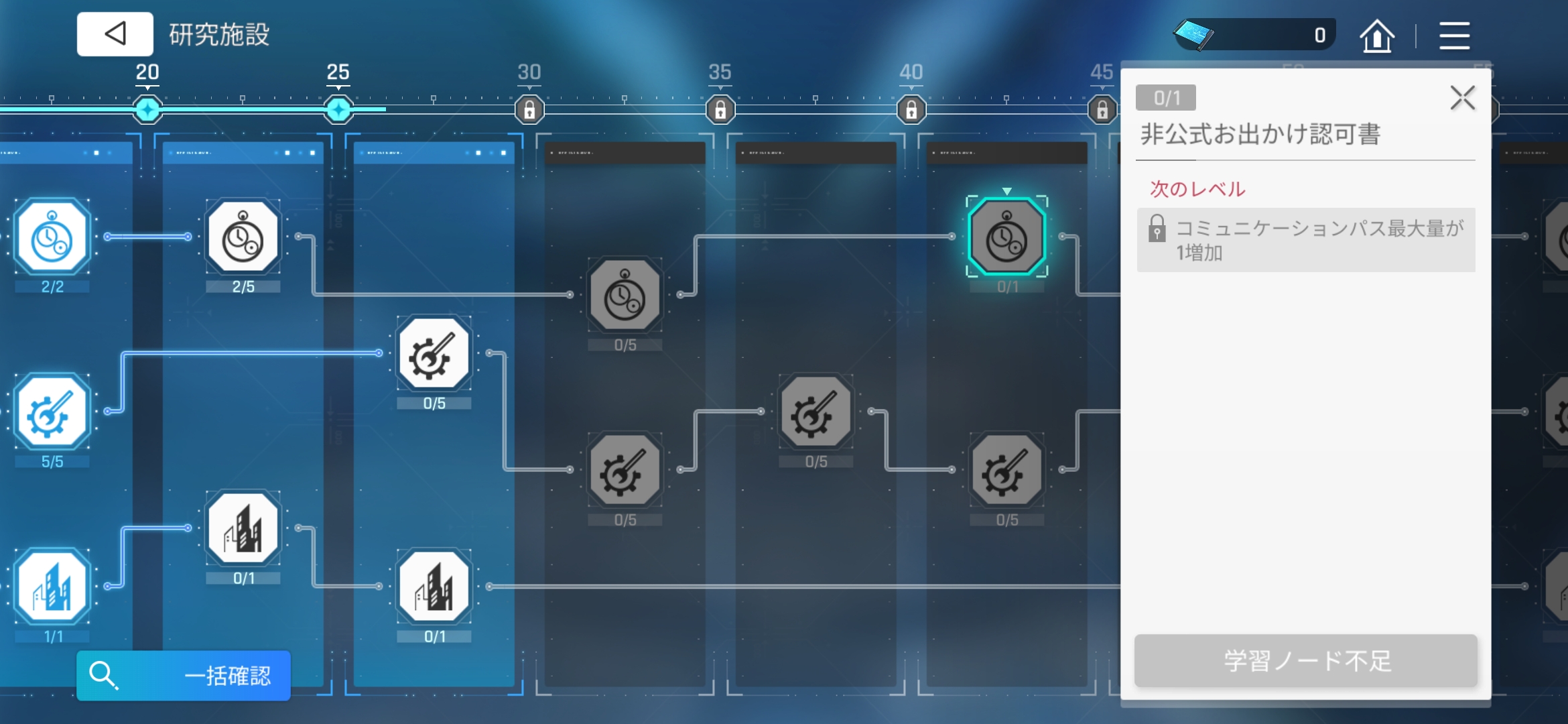Image resolution: width=1568 pixels, height=724 pixels.
Task: Tap the level 20 timeline marker
Action: pos(147,109)
